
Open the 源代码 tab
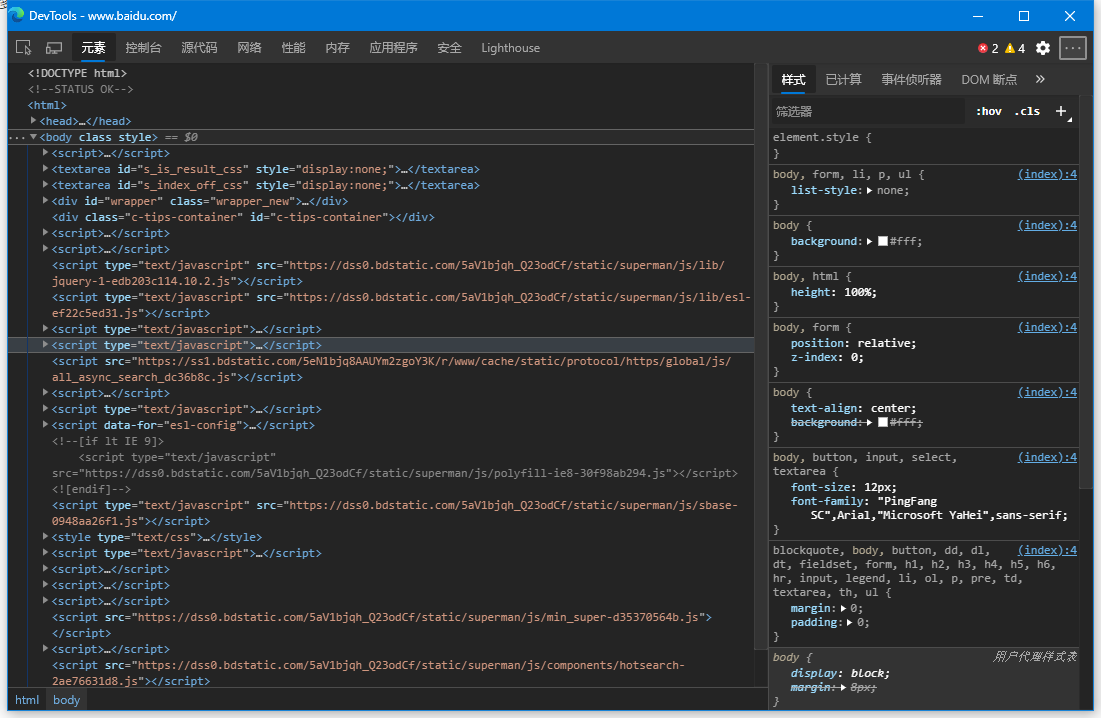coord(199,48)
